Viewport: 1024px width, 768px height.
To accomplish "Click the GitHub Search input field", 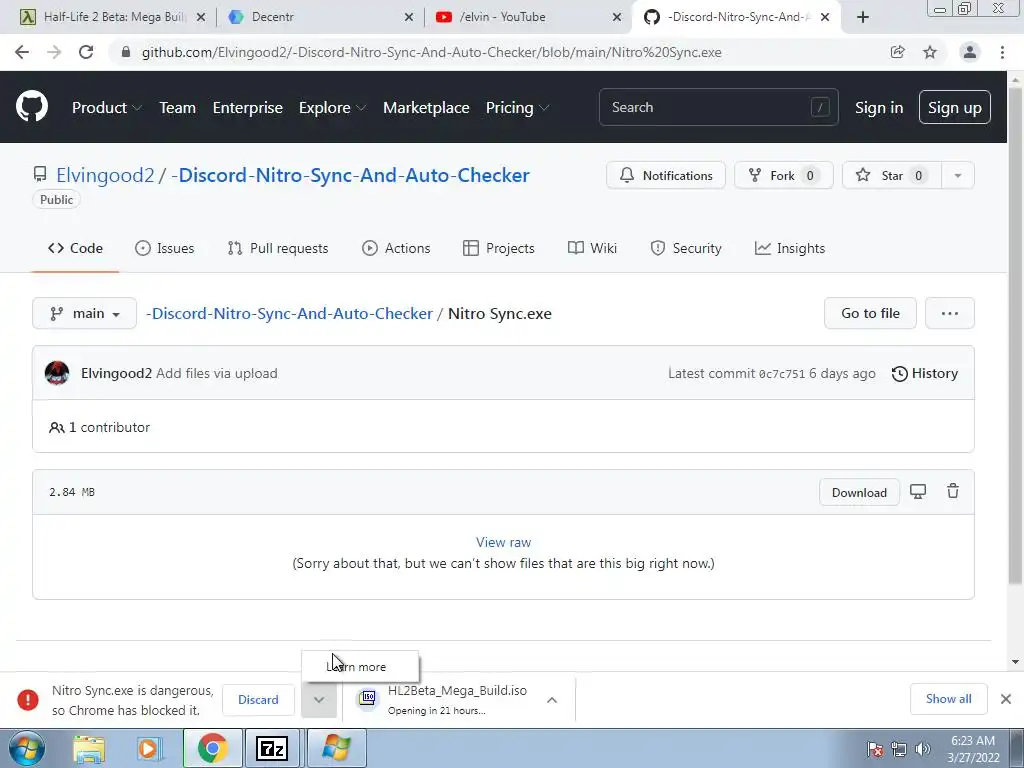I will 718,107.
